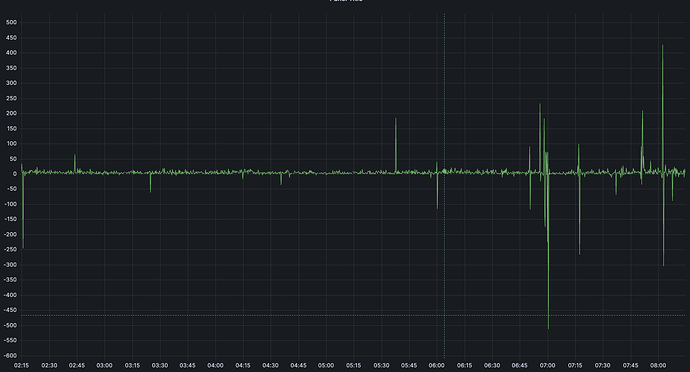Screen dimensions: 690x372
Task: Click the 06:15 time axis label
Action: 464,365
